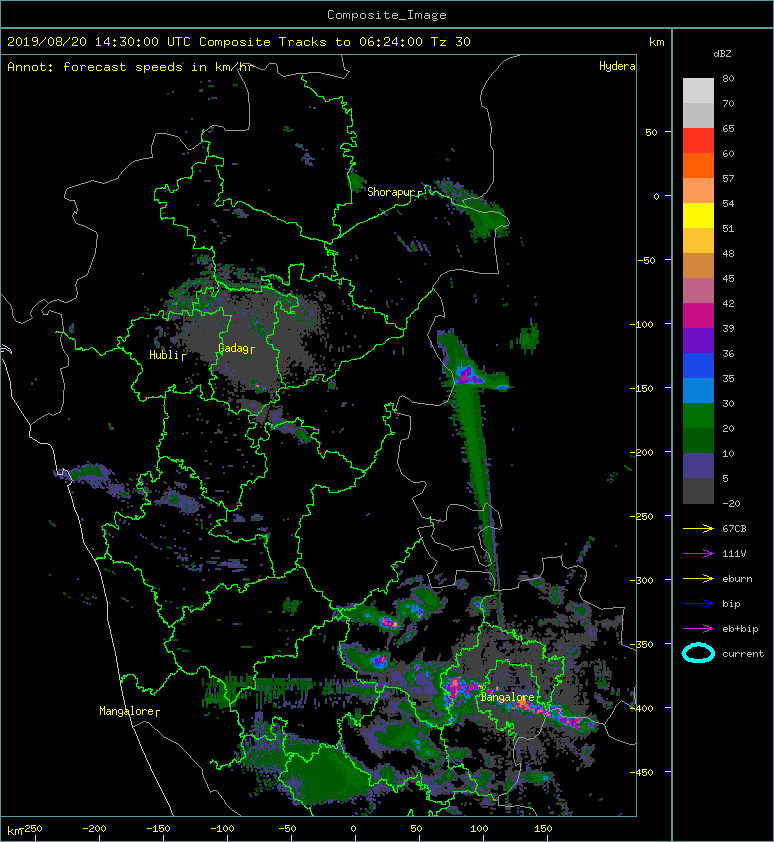Click the Gadag city label
The height and width of the screenshot is (842, 774).
tap(233, 349)
